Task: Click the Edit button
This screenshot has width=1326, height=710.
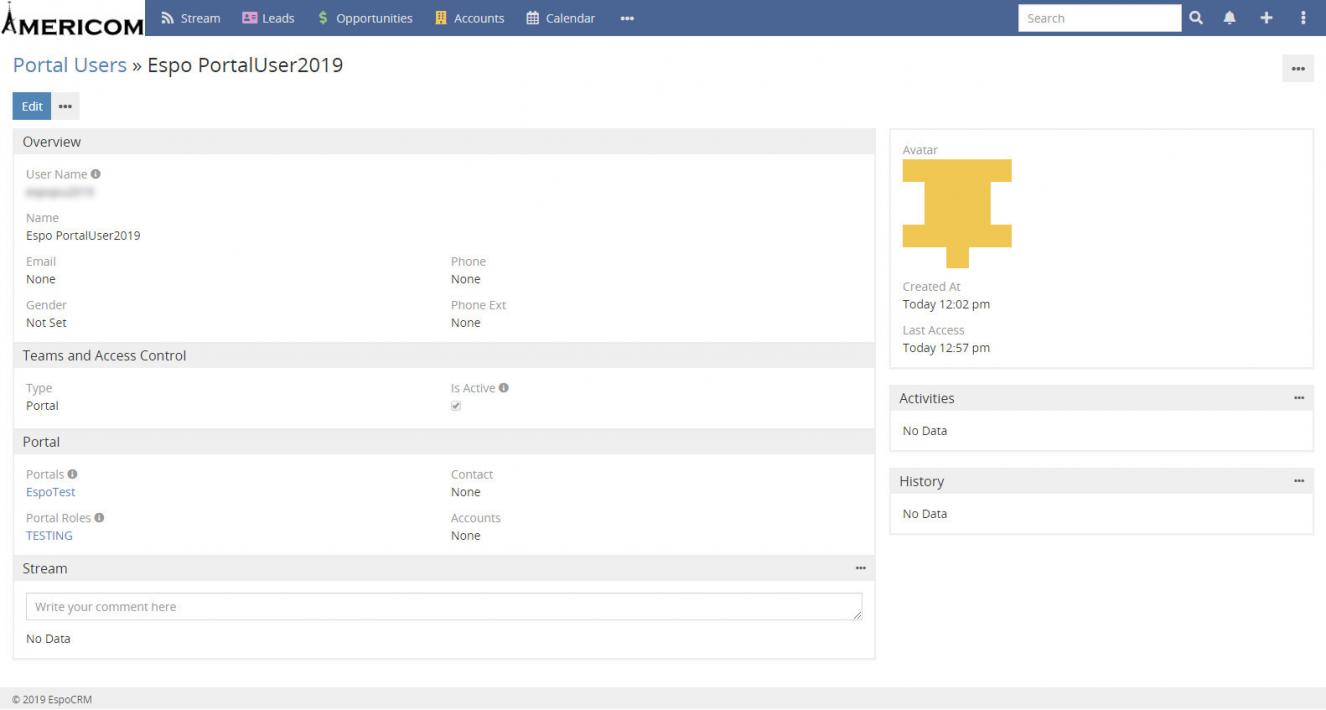Action: click(32, 106)
